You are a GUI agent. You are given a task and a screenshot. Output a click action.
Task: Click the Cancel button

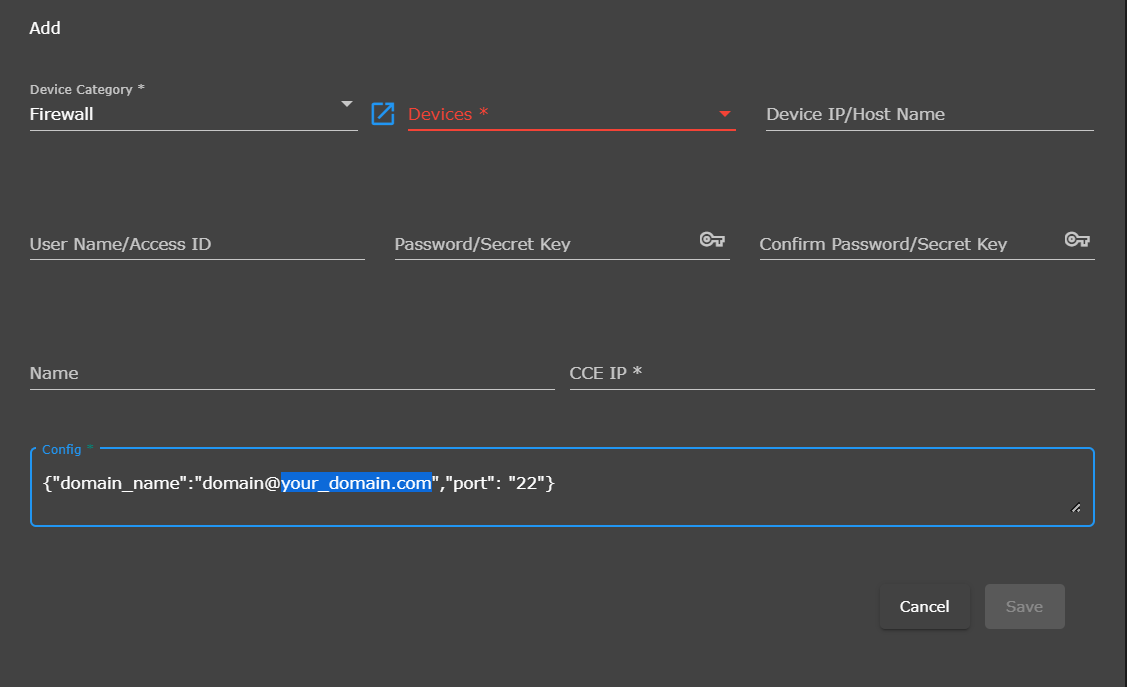click(924, 606)
